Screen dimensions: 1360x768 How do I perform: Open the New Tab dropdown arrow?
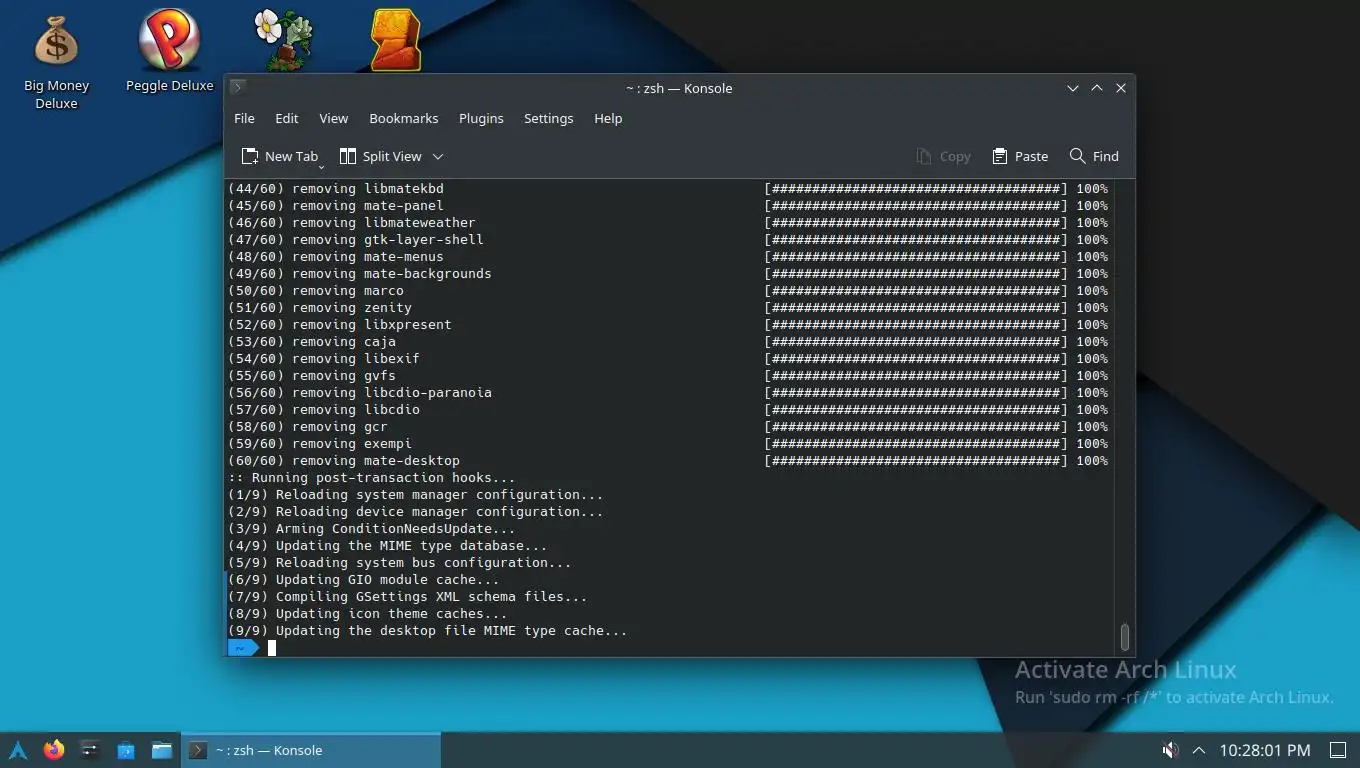tap(321, 166)
